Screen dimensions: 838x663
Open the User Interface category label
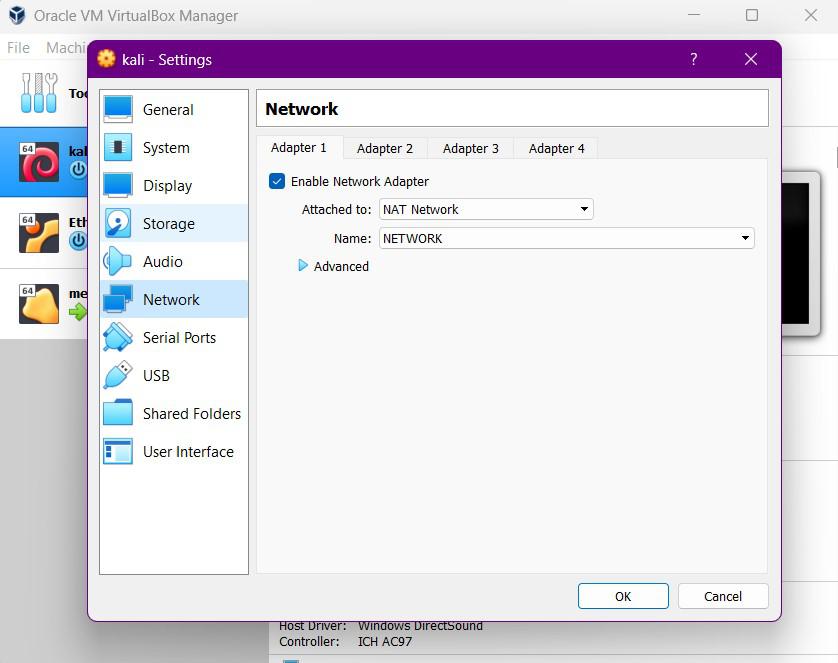point(188,451)
